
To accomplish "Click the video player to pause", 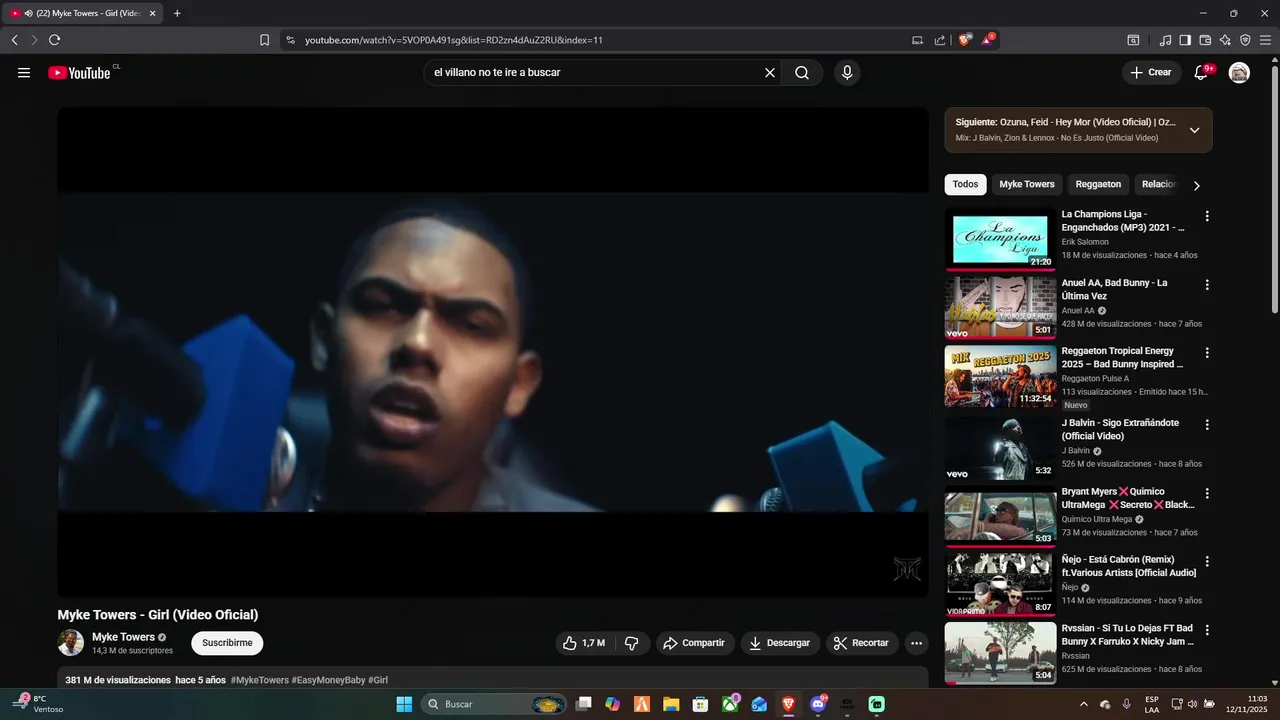I will point(493,352).
